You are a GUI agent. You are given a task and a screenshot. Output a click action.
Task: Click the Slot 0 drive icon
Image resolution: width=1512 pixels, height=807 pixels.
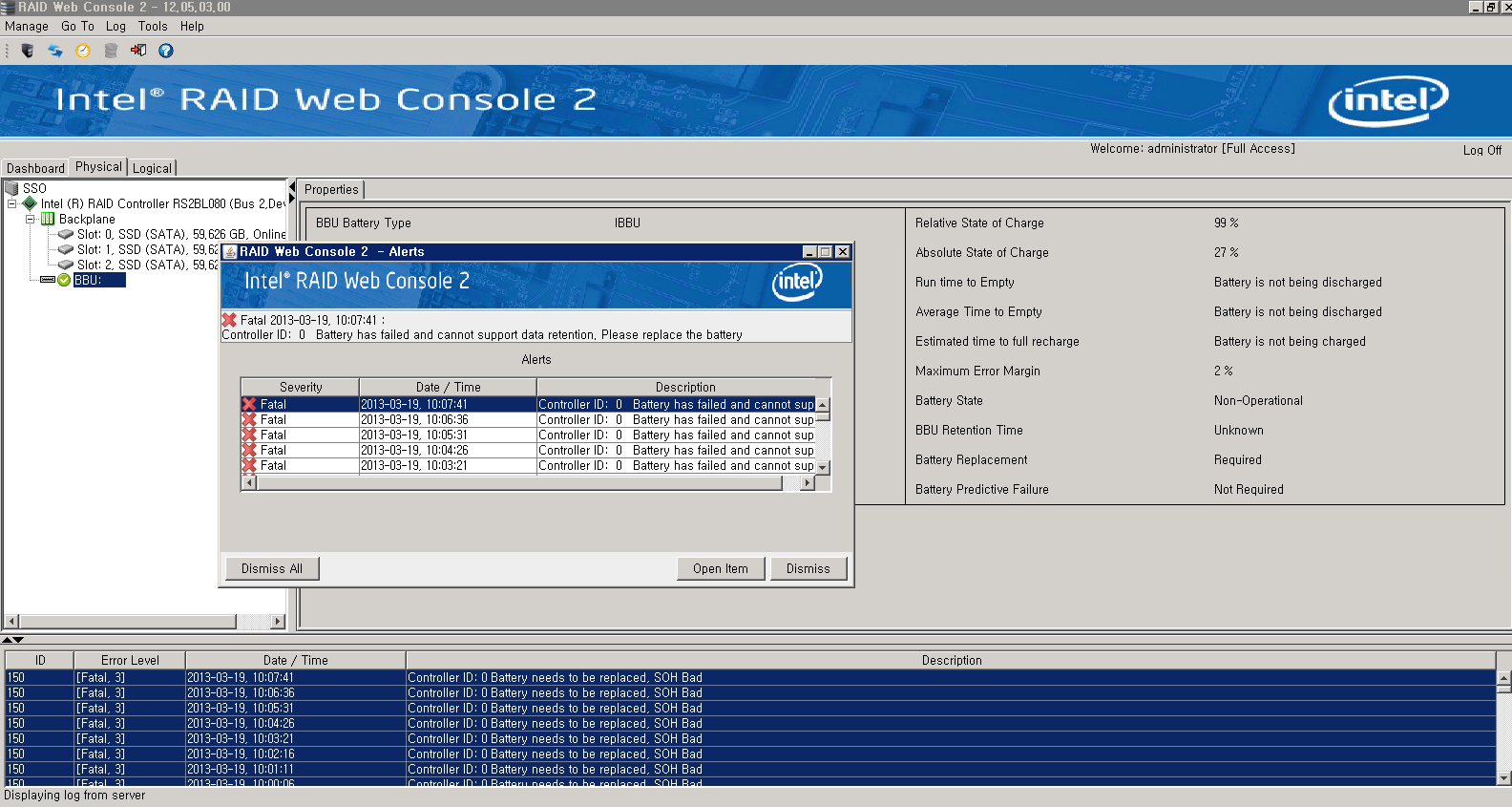(66, 234)
